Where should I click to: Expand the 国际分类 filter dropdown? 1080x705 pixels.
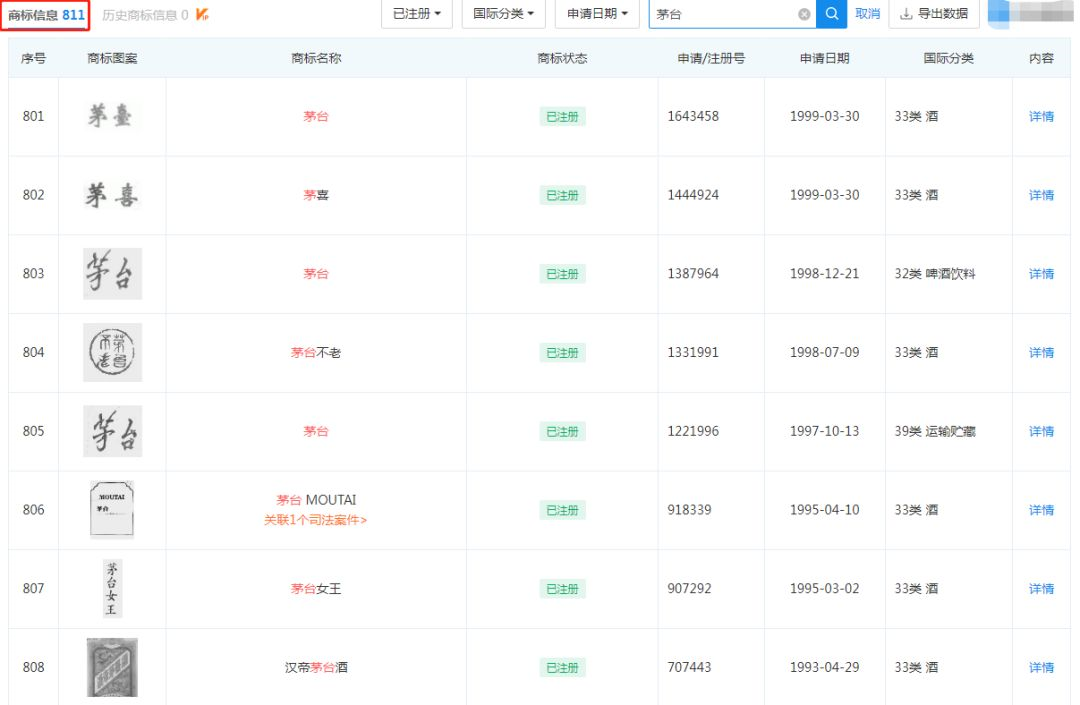(503, 14)
